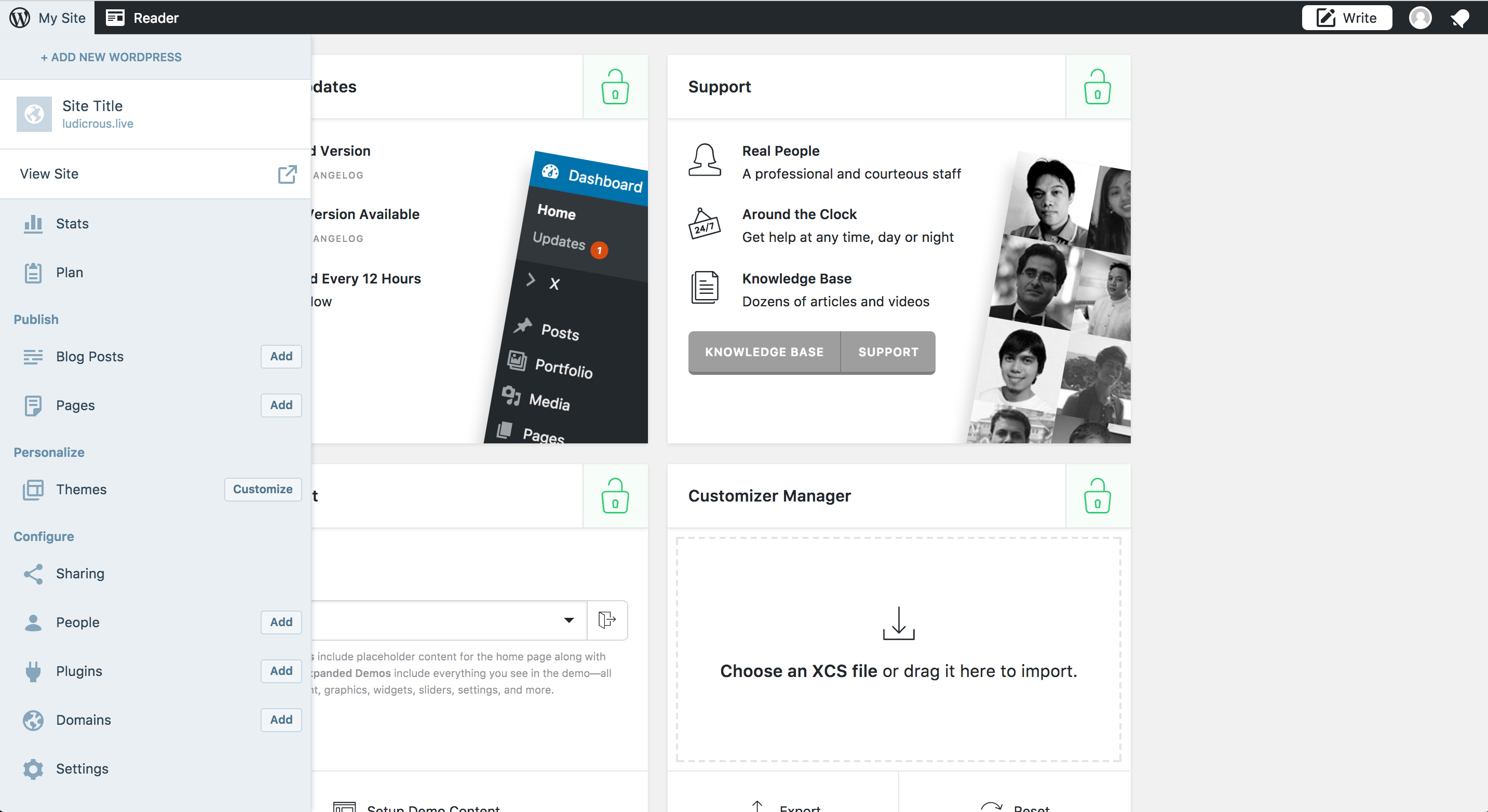Viewport: 1488px width, 812px height.
Task: Open the notifications bell icon
Action: pyautogui.click(x=1461, y=17)
